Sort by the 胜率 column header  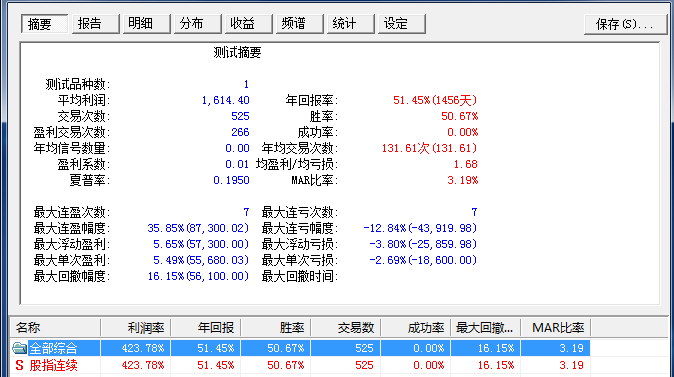point(276,328)
